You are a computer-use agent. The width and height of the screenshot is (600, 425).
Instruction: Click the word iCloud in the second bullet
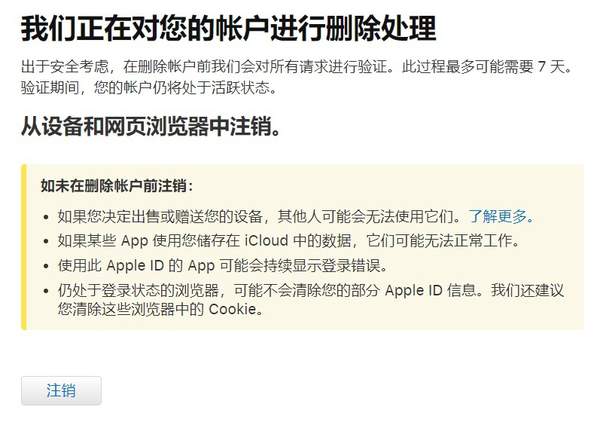(266, 241)
